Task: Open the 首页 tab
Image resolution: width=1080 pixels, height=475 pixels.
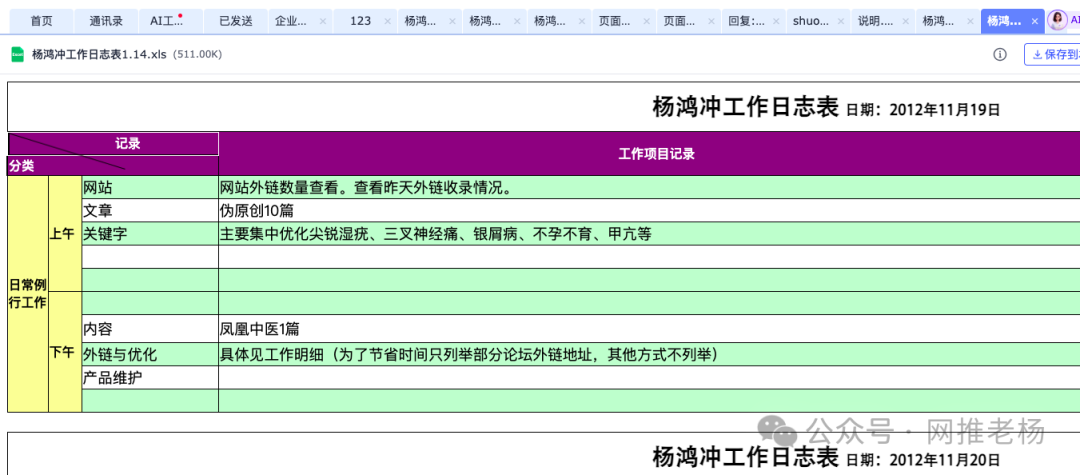Action: tap(41, 21)
